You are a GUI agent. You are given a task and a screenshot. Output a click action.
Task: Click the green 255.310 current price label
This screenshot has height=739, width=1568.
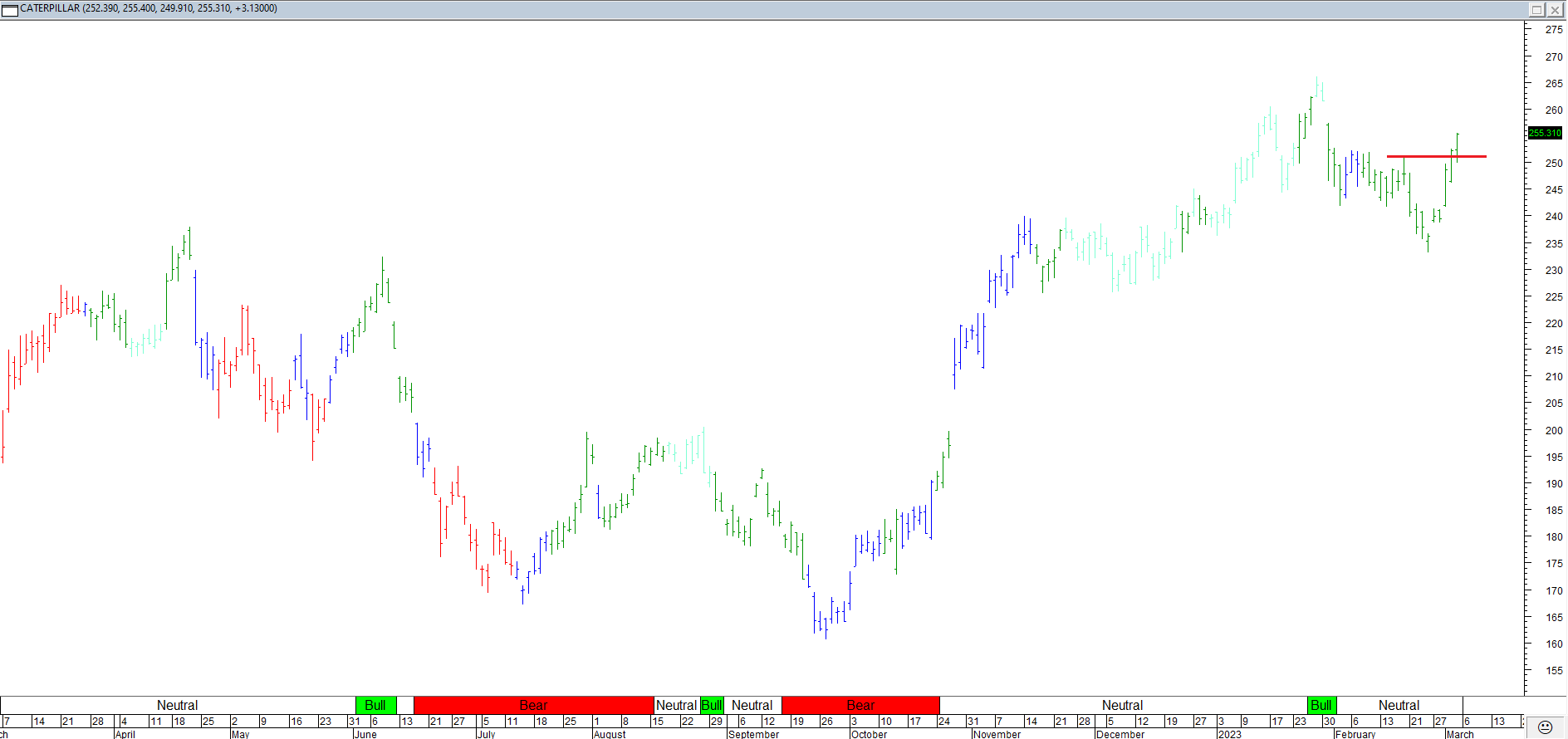pos(1545,133)
